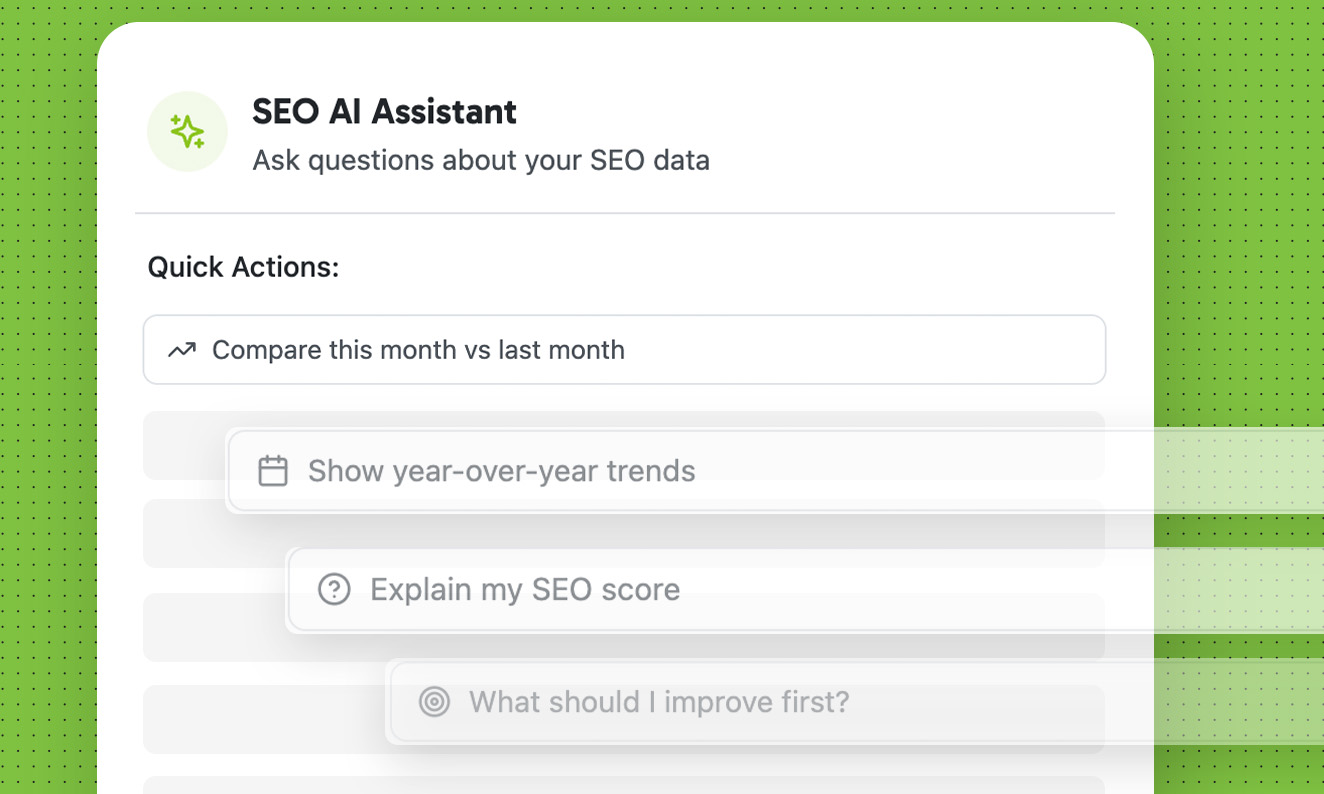Select the trending-arrow icon on the comparison action
This screenshot has width=1324, height=794.
pyautogui.click(x=183, y=350)
